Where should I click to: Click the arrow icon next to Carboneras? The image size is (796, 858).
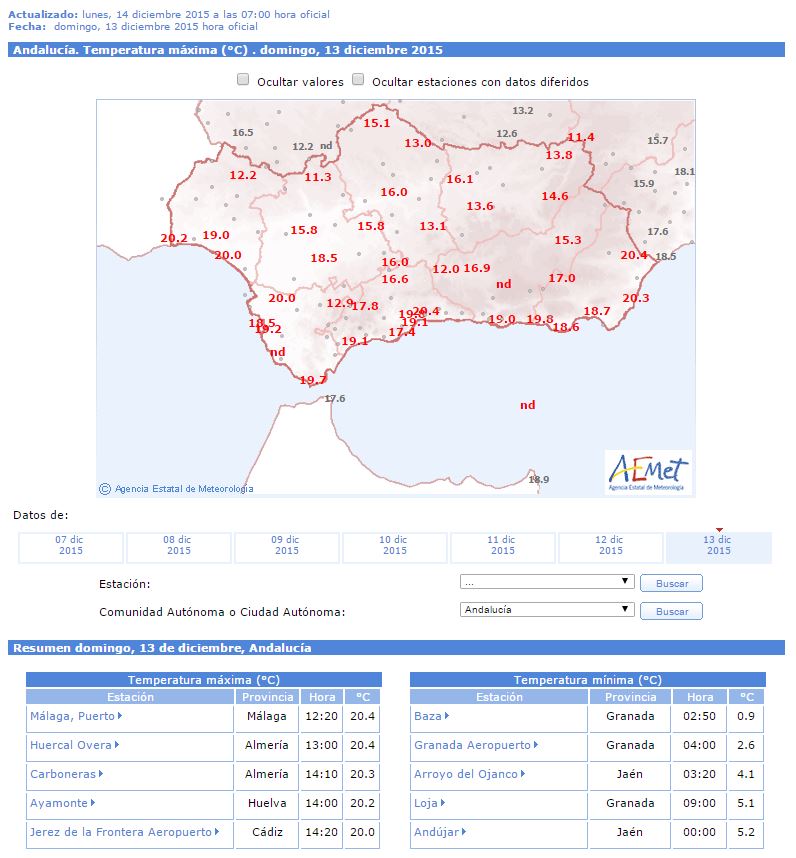101,774
